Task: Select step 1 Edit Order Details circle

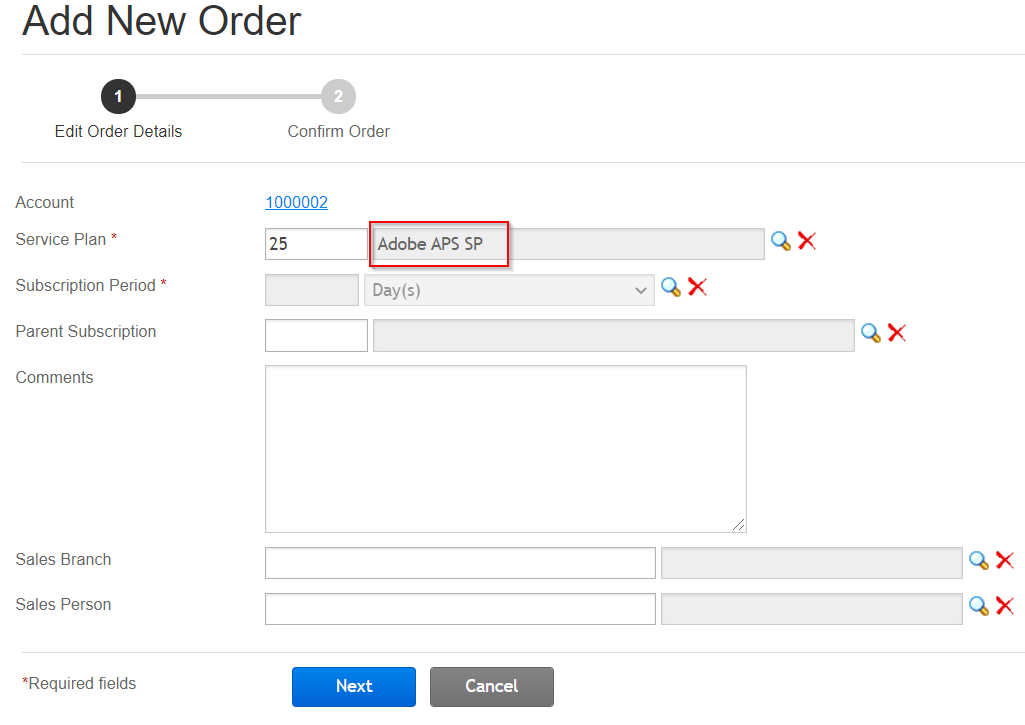Action: [118, 97]
